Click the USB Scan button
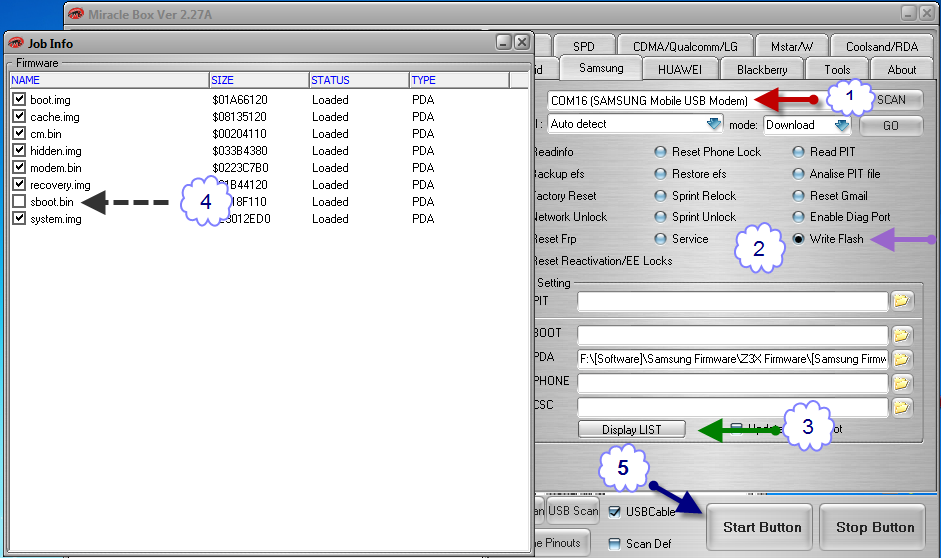The image size is (941, 558). click(573, 511)
